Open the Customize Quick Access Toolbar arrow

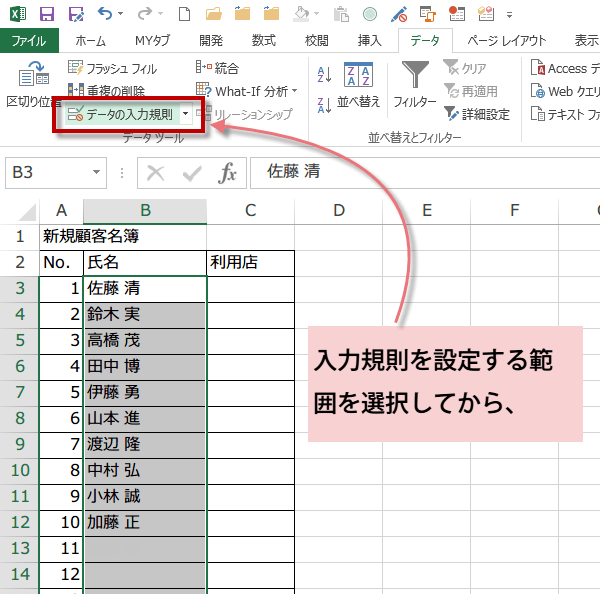coord(509,15)
